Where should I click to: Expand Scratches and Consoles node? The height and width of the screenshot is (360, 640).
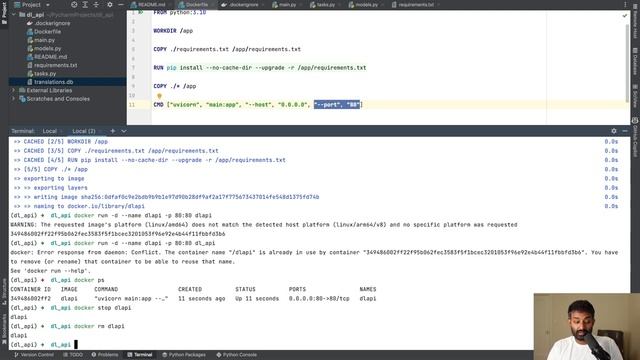click(x=13, y=99)
